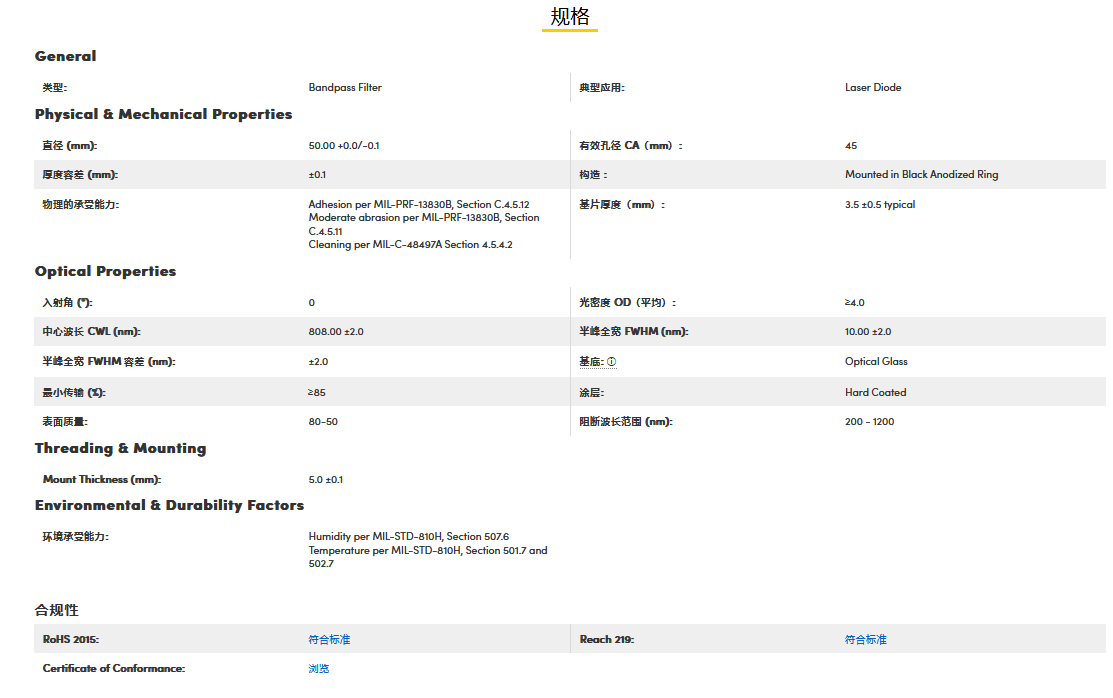This screenshot has width=1113, height=698.
Task: Click the optical density value ≥4.0
Action: pyautogui.click(x=855, y=302)
